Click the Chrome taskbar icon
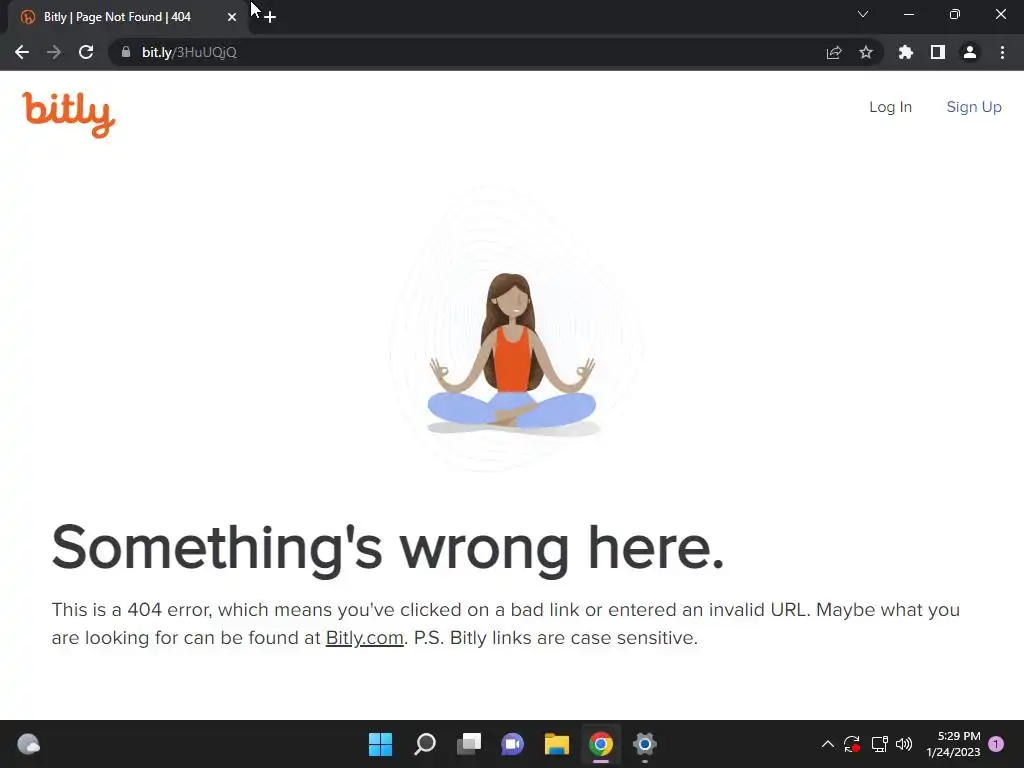The height and width of the screenshot is (768, 1024). (x=601, y=744)
